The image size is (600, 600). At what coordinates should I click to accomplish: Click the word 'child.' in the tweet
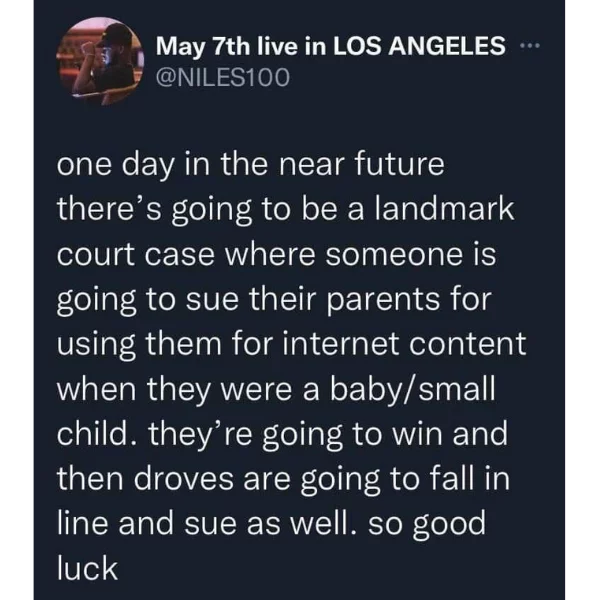pos(98,433)
